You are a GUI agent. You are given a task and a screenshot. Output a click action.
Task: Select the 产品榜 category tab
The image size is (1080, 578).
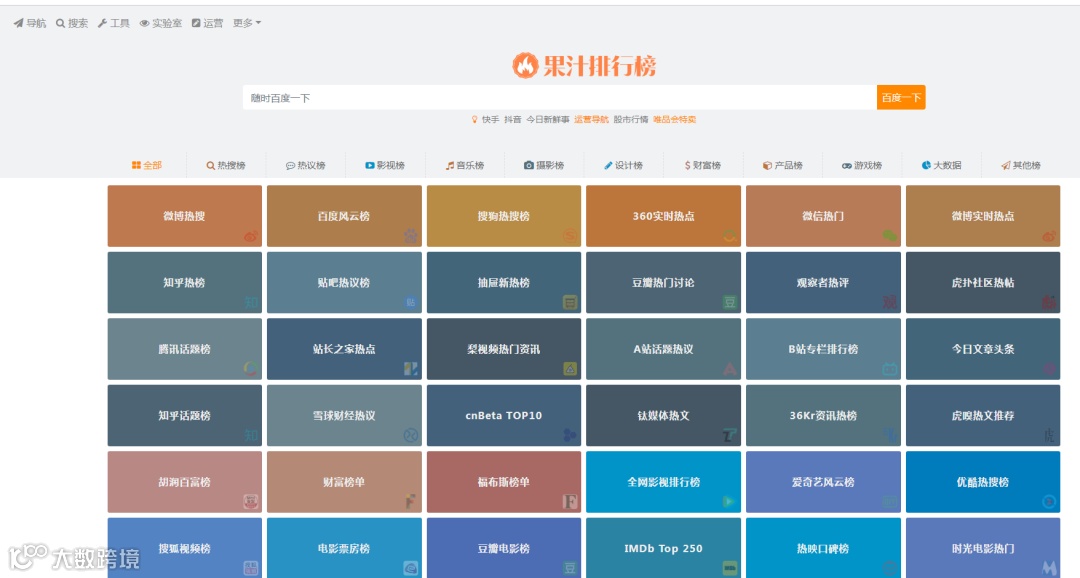point(782,165)
